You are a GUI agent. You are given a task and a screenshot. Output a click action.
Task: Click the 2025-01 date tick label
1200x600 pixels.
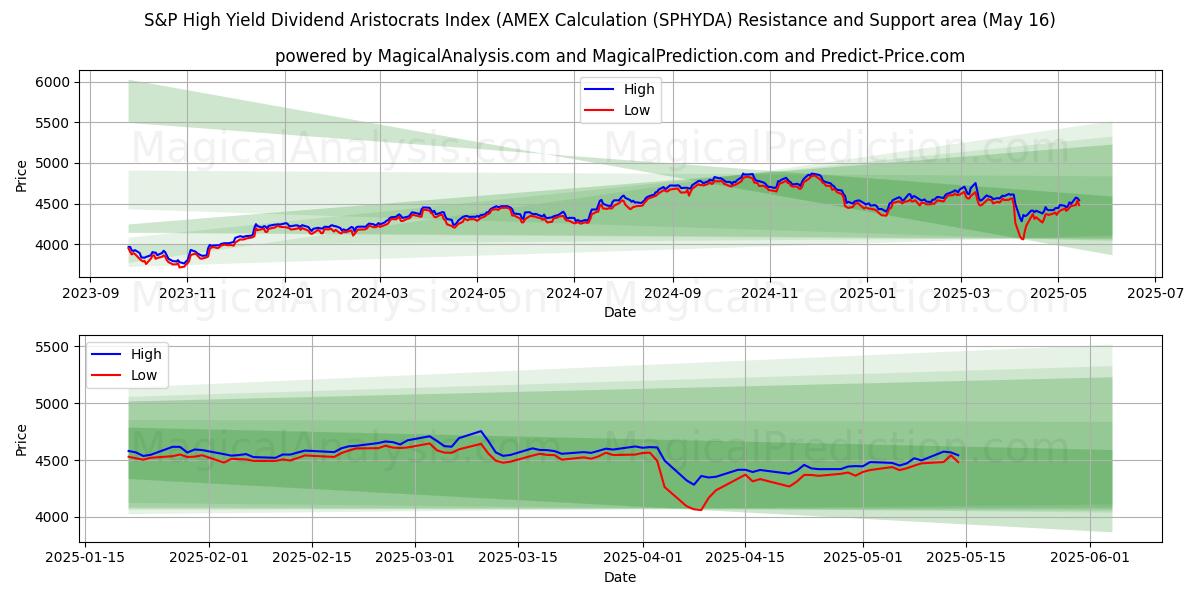pyautogui.click(x=866, y=294)
